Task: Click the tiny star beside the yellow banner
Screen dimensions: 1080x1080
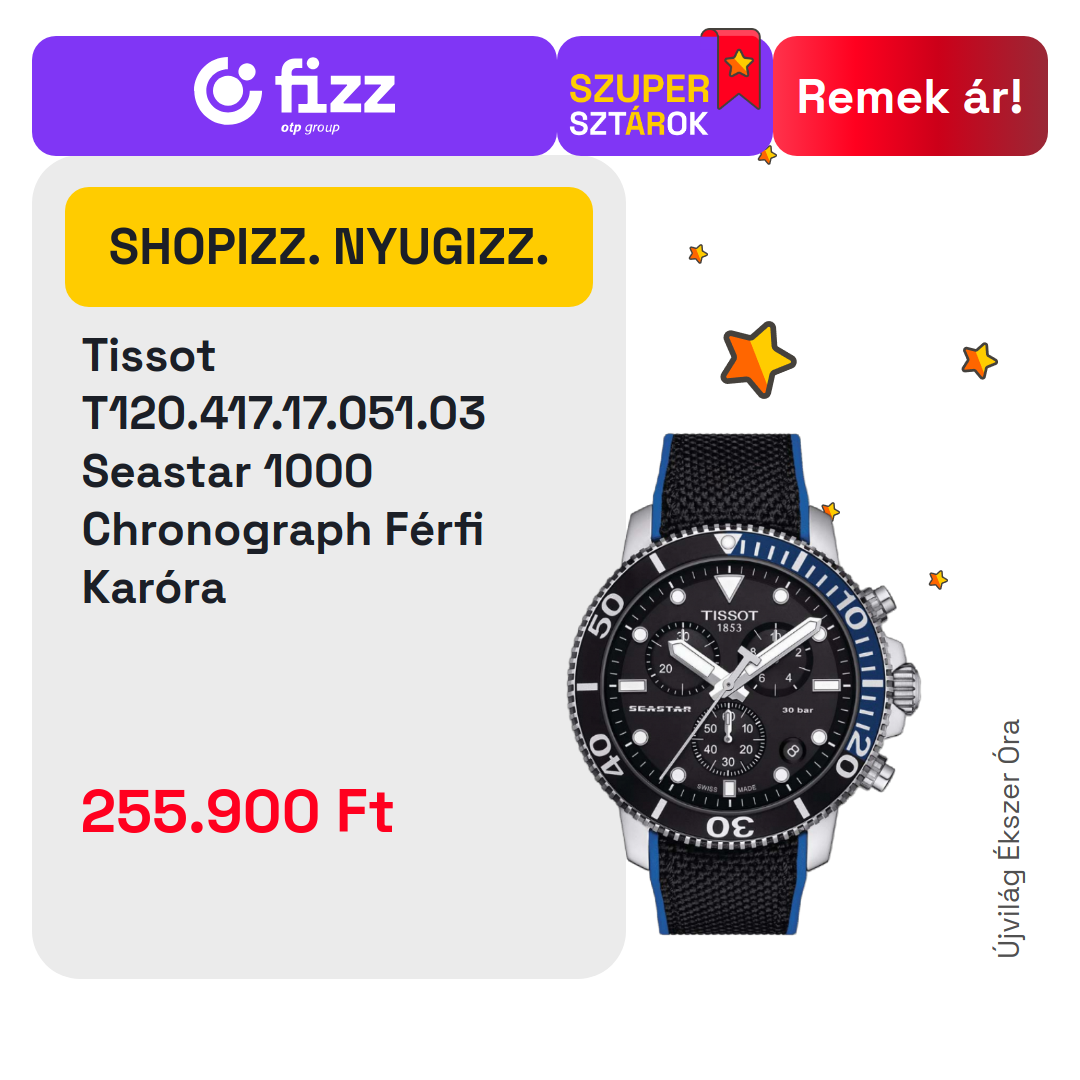Action: [698, 253]
